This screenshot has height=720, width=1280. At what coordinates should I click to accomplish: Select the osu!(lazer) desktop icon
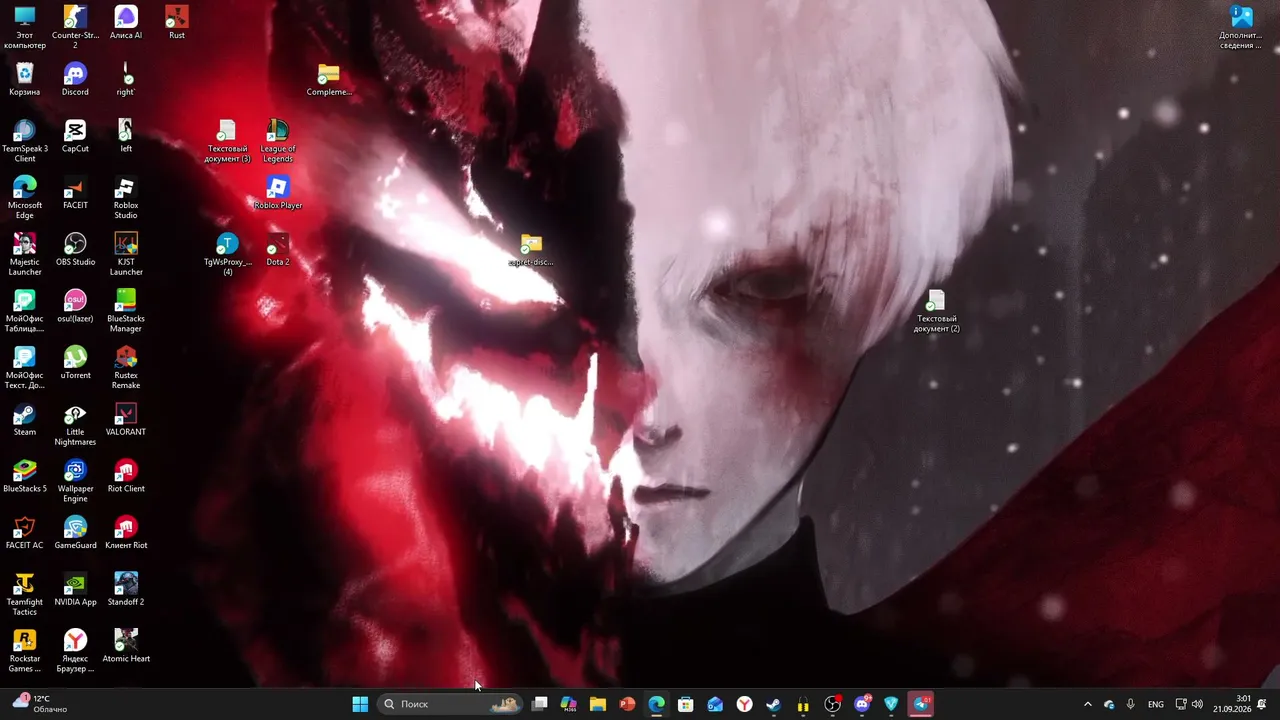(75, 307)
